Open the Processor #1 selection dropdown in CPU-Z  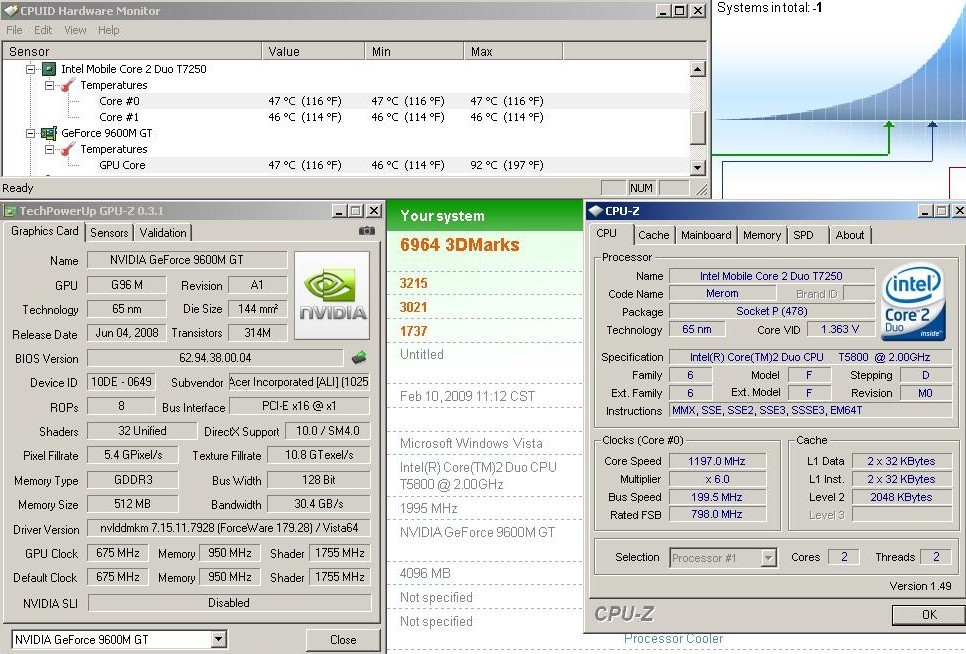click(x=768, y=558)
